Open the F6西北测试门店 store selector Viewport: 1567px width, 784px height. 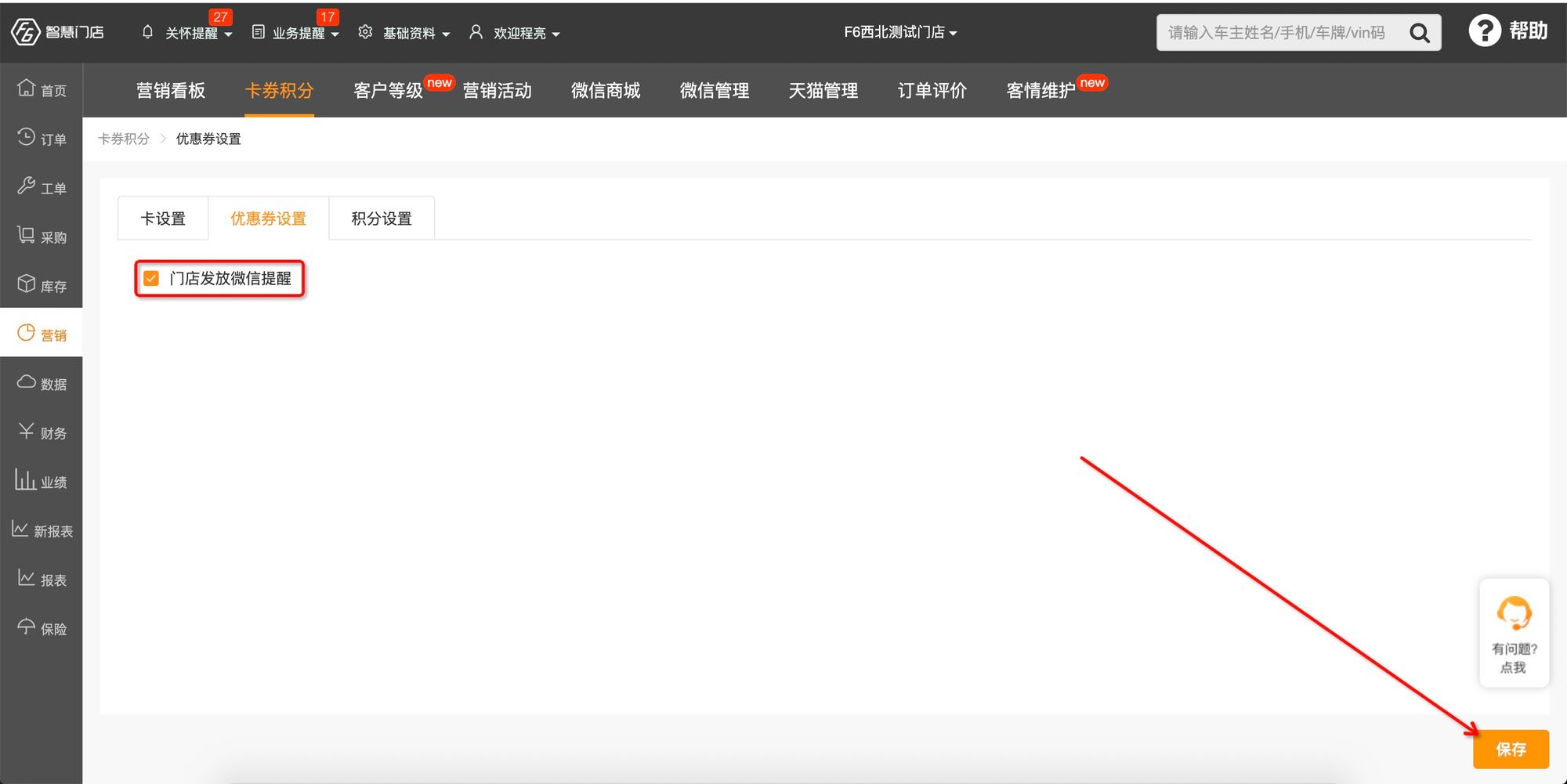click(900, 32)
